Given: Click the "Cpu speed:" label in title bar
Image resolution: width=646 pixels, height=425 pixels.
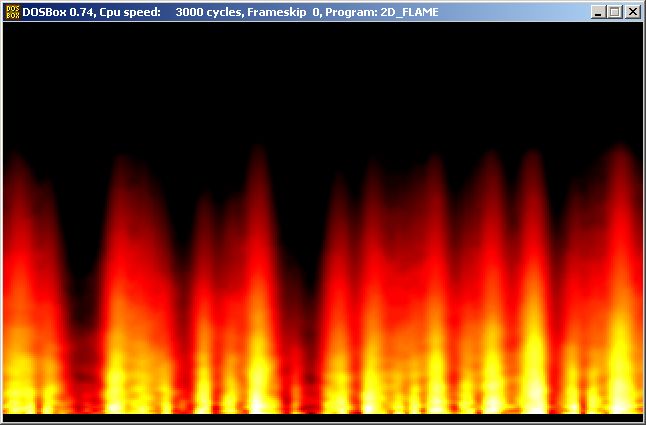Looking at the screenshot, I should (x=130, y=12).
